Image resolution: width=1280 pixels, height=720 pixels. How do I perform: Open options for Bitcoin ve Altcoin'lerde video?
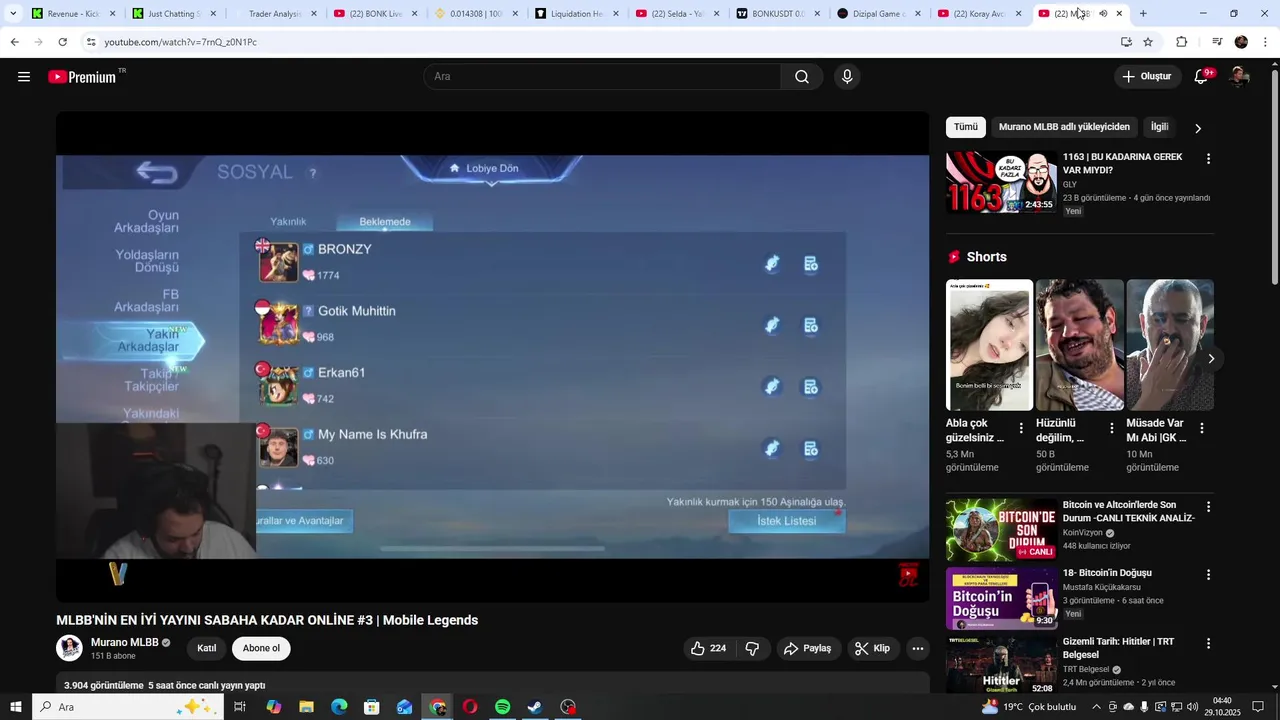pos(1208,507)
